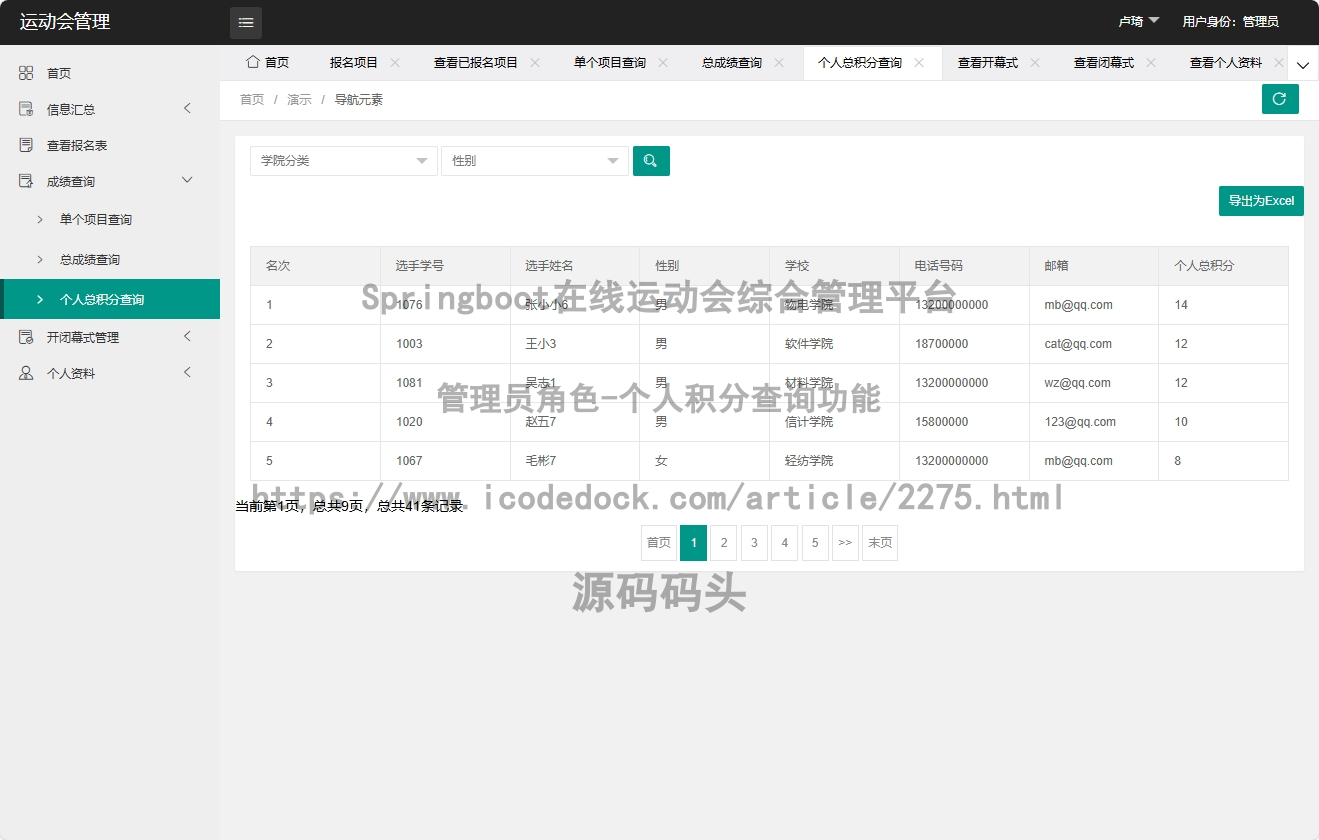This screenshot has width=1319, height=840.
Task: Switch to the 总成绩查询 tab
Action: 732,62
